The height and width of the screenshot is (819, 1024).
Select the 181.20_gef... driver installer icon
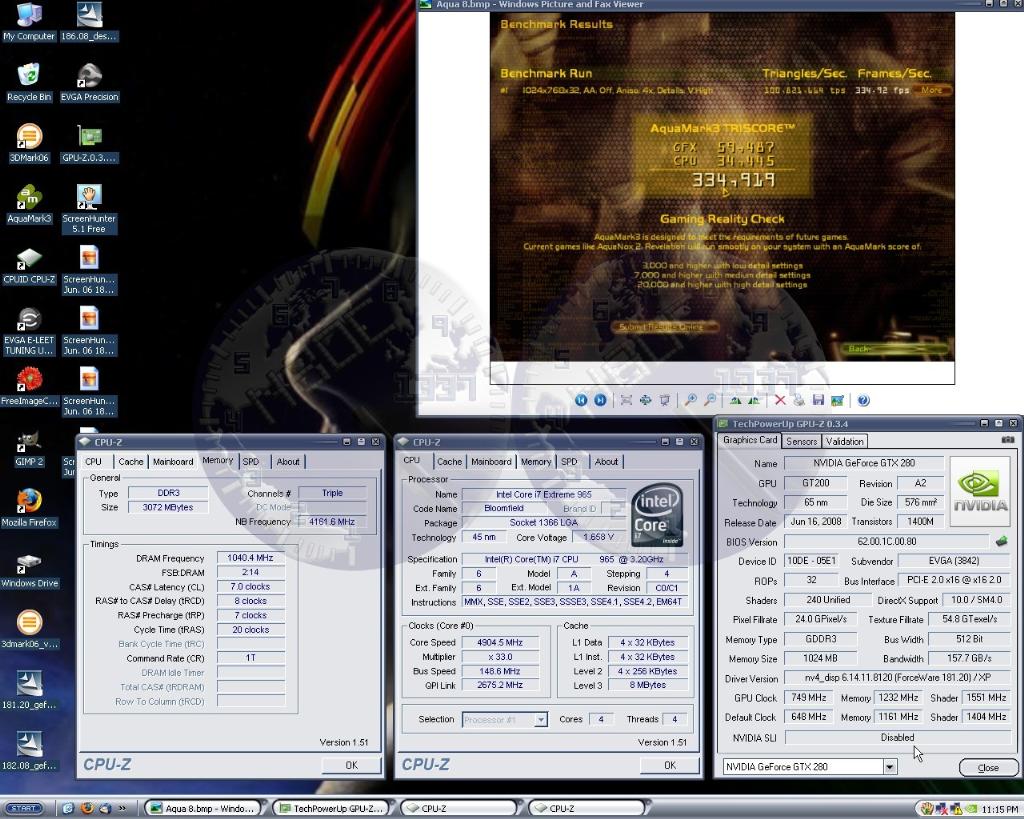tap(29, 690)
